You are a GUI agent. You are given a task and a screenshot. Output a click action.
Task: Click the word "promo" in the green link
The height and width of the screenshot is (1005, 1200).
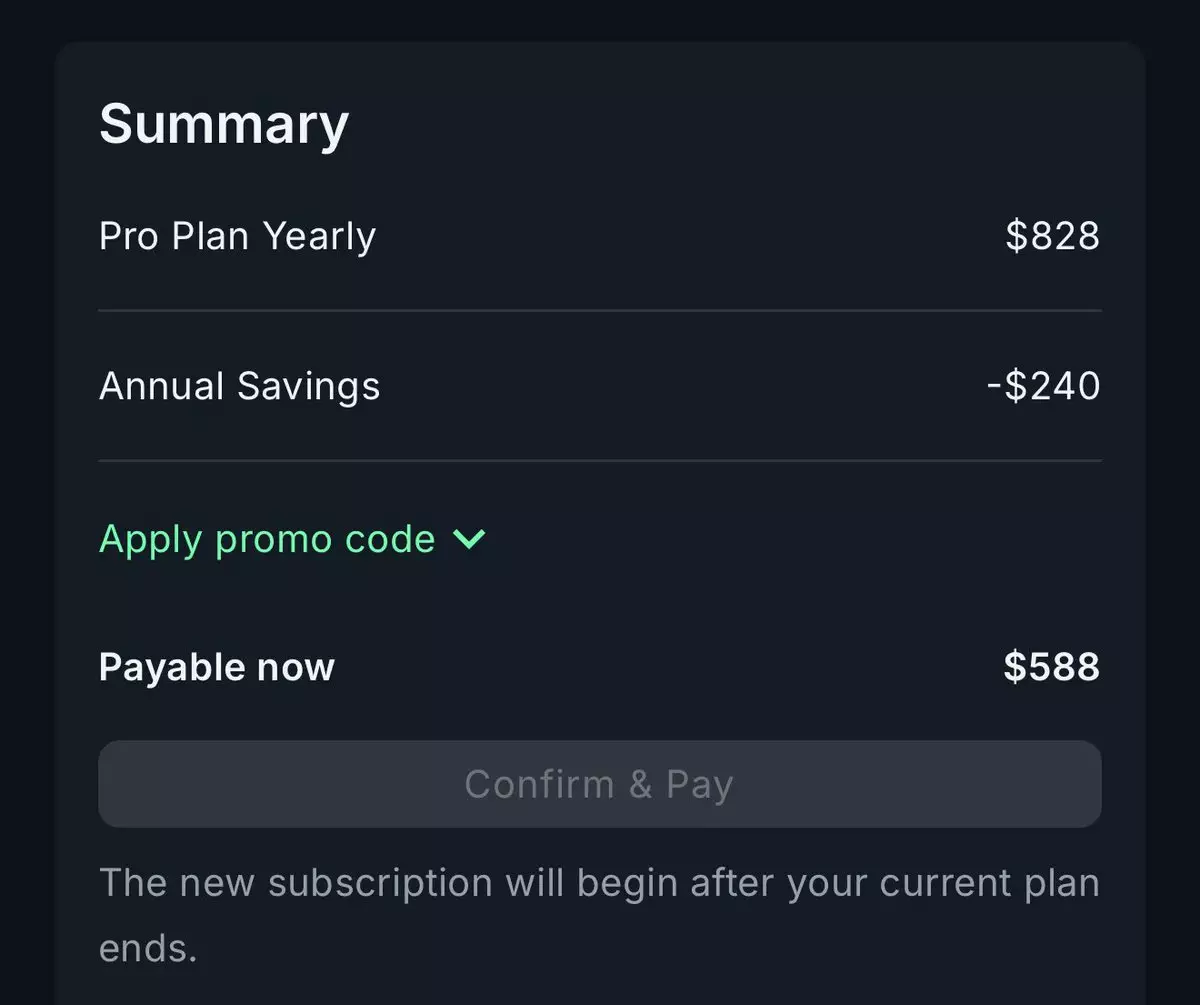point(275,540)
